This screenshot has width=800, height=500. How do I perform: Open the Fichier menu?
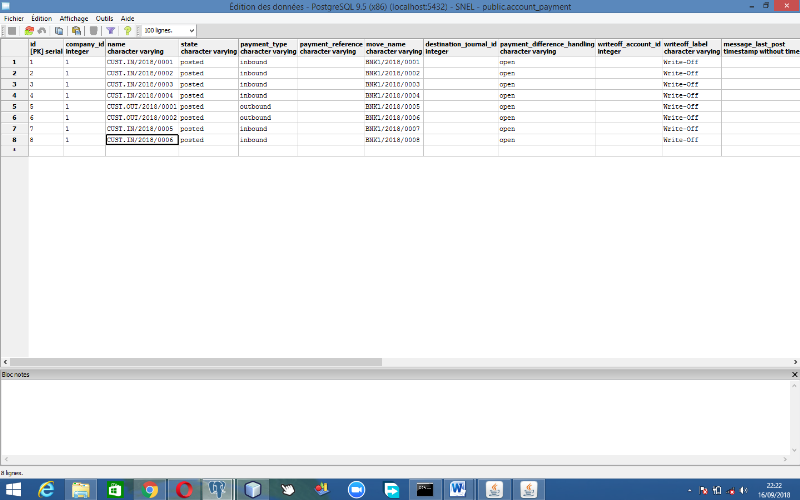click(x=14, y=18)
